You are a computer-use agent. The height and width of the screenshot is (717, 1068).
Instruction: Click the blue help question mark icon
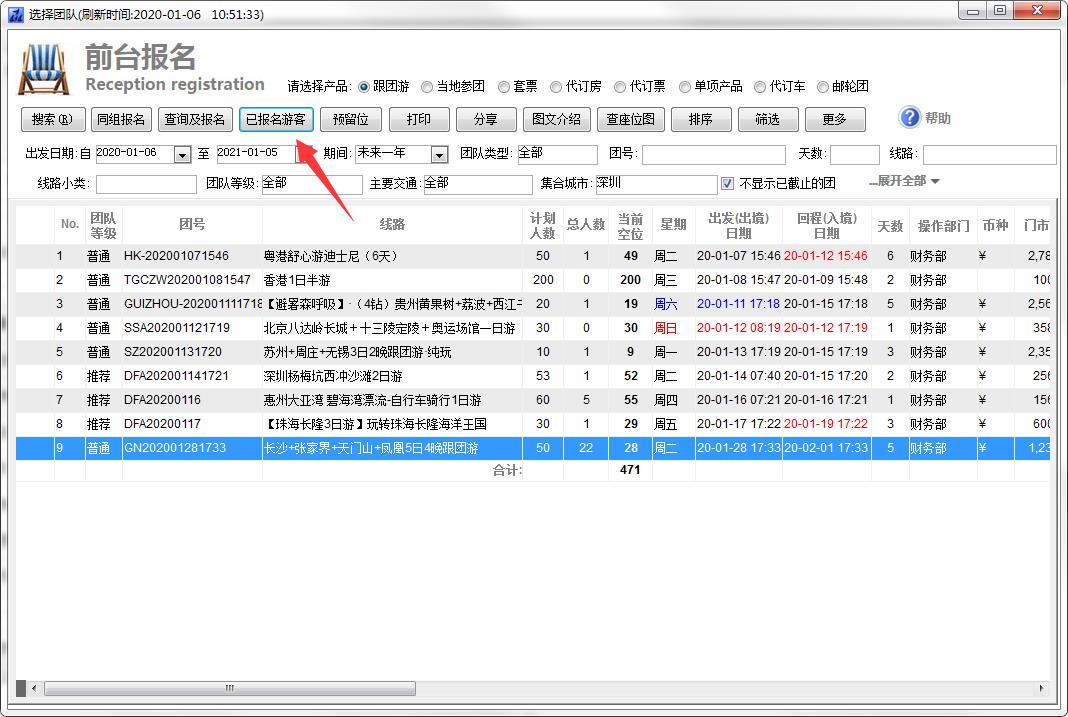point(909,118)
